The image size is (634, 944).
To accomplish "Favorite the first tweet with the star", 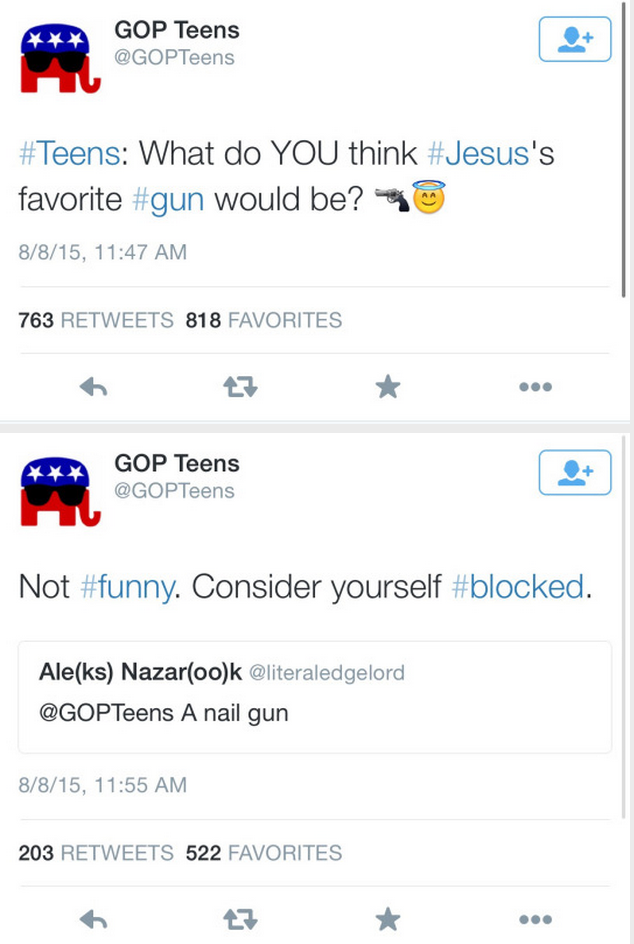I will (388, 387).
